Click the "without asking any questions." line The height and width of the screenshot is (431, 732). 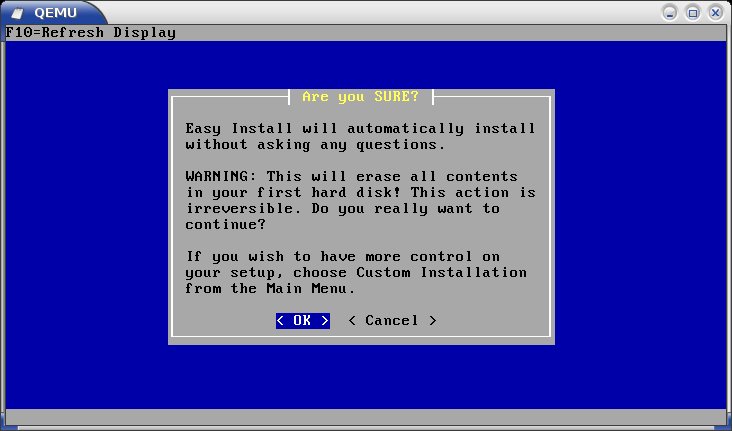click(315, 144)
